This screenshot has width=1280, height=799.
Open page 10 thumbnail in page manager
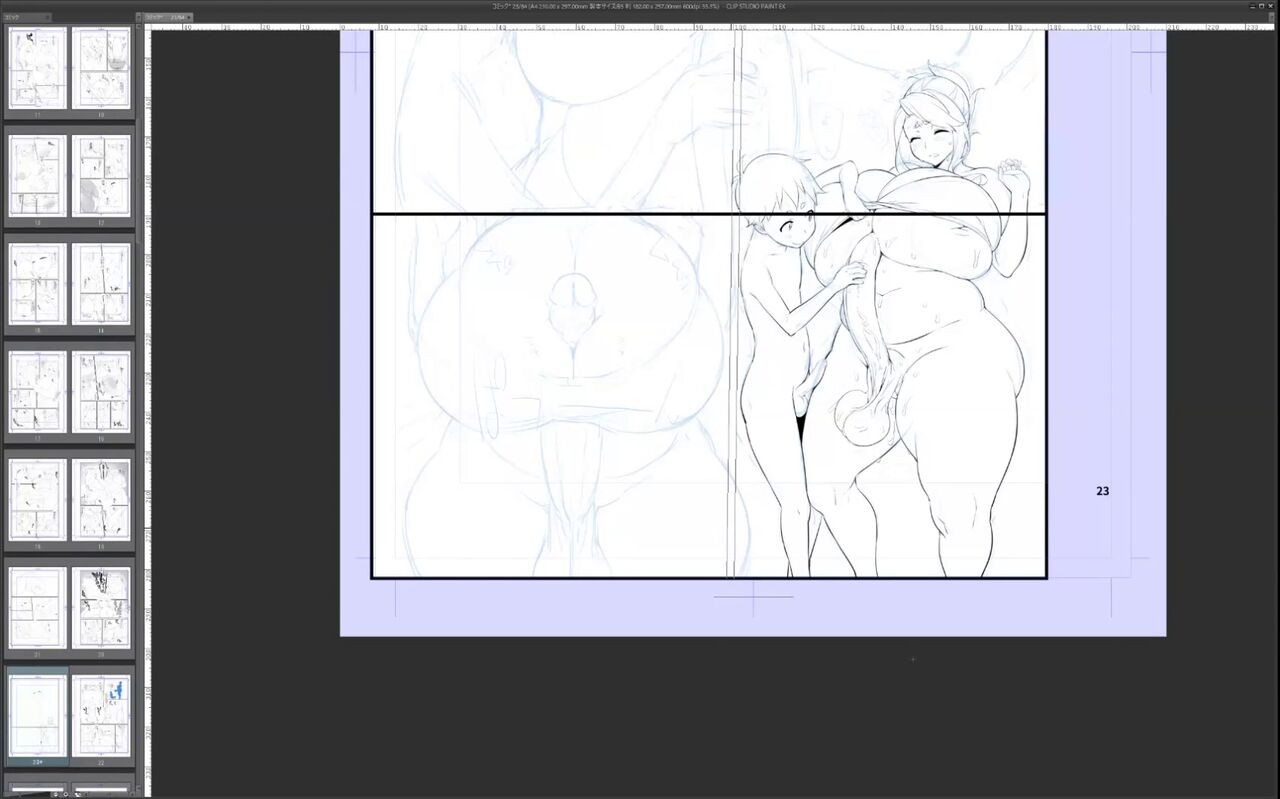click(101, 68)
